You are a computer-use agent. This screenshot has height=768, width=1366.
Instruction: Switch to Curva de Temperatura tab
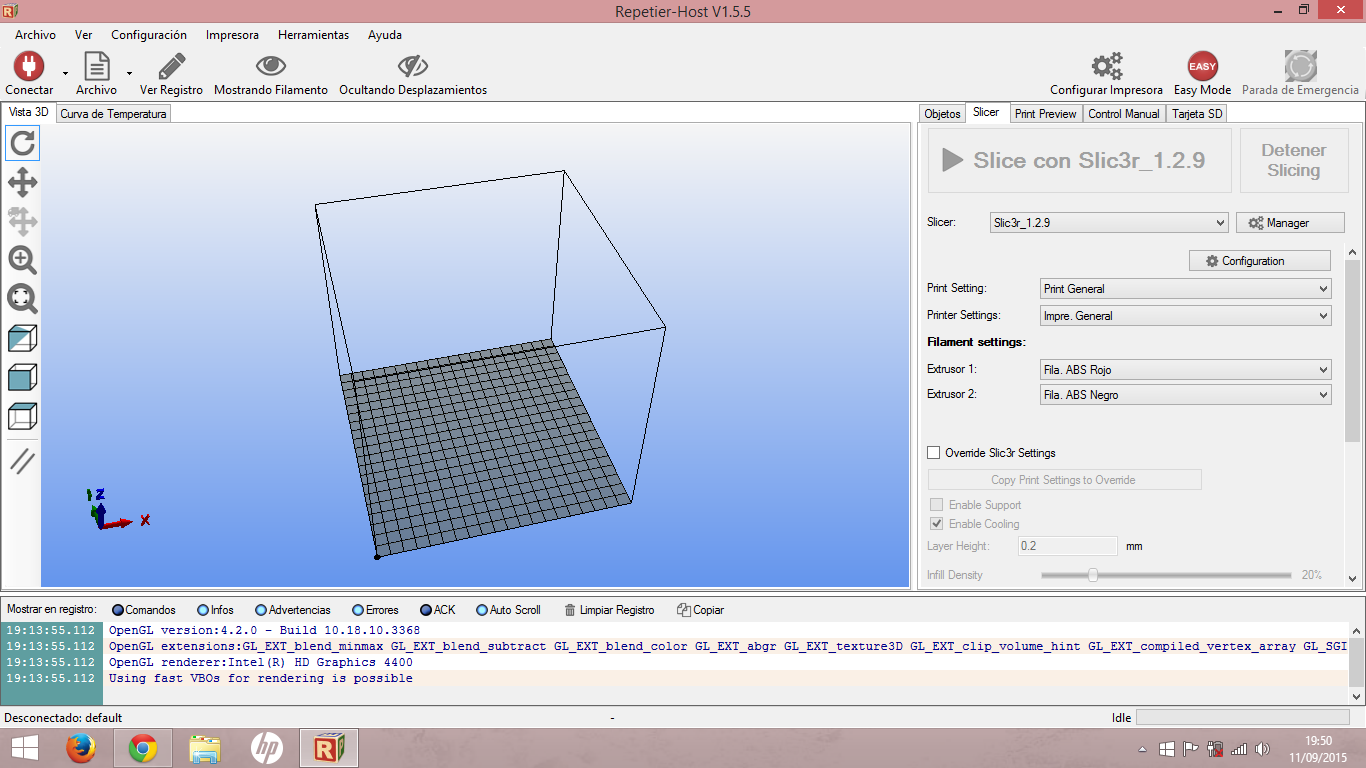coord(113,114)
